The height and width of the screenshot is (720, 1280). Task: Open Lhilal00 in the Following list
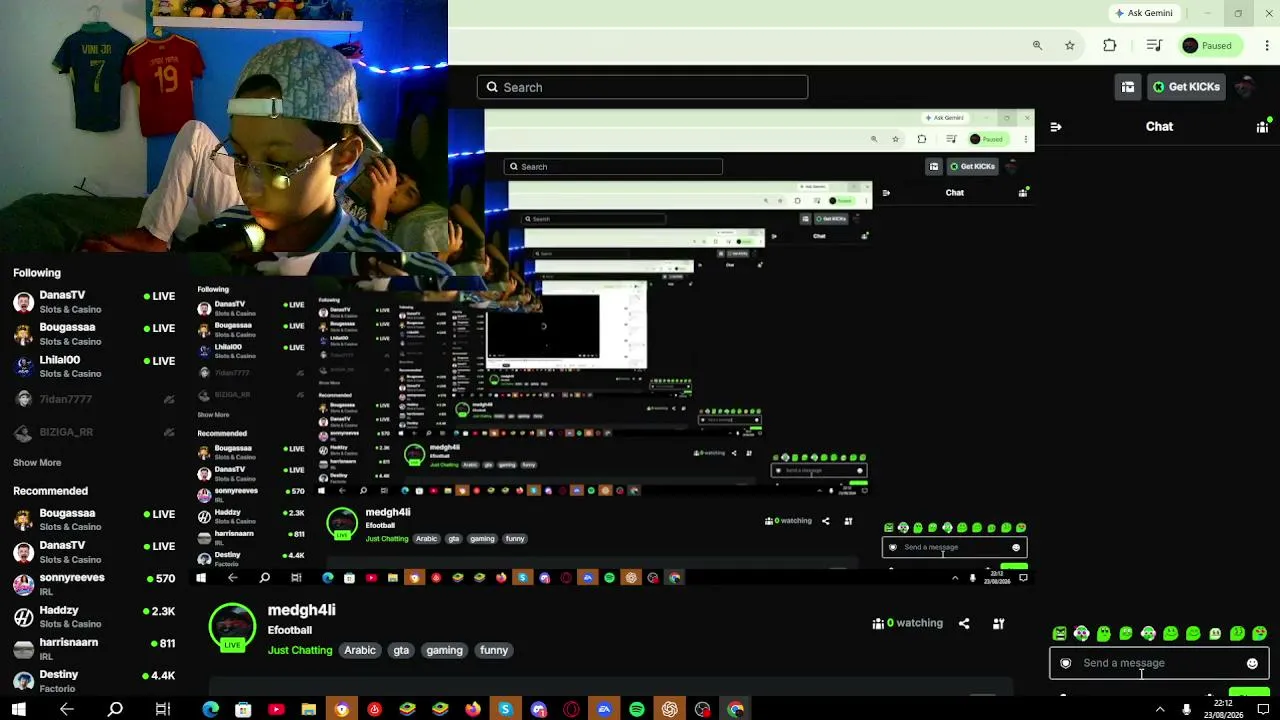(x=94, y=367)
